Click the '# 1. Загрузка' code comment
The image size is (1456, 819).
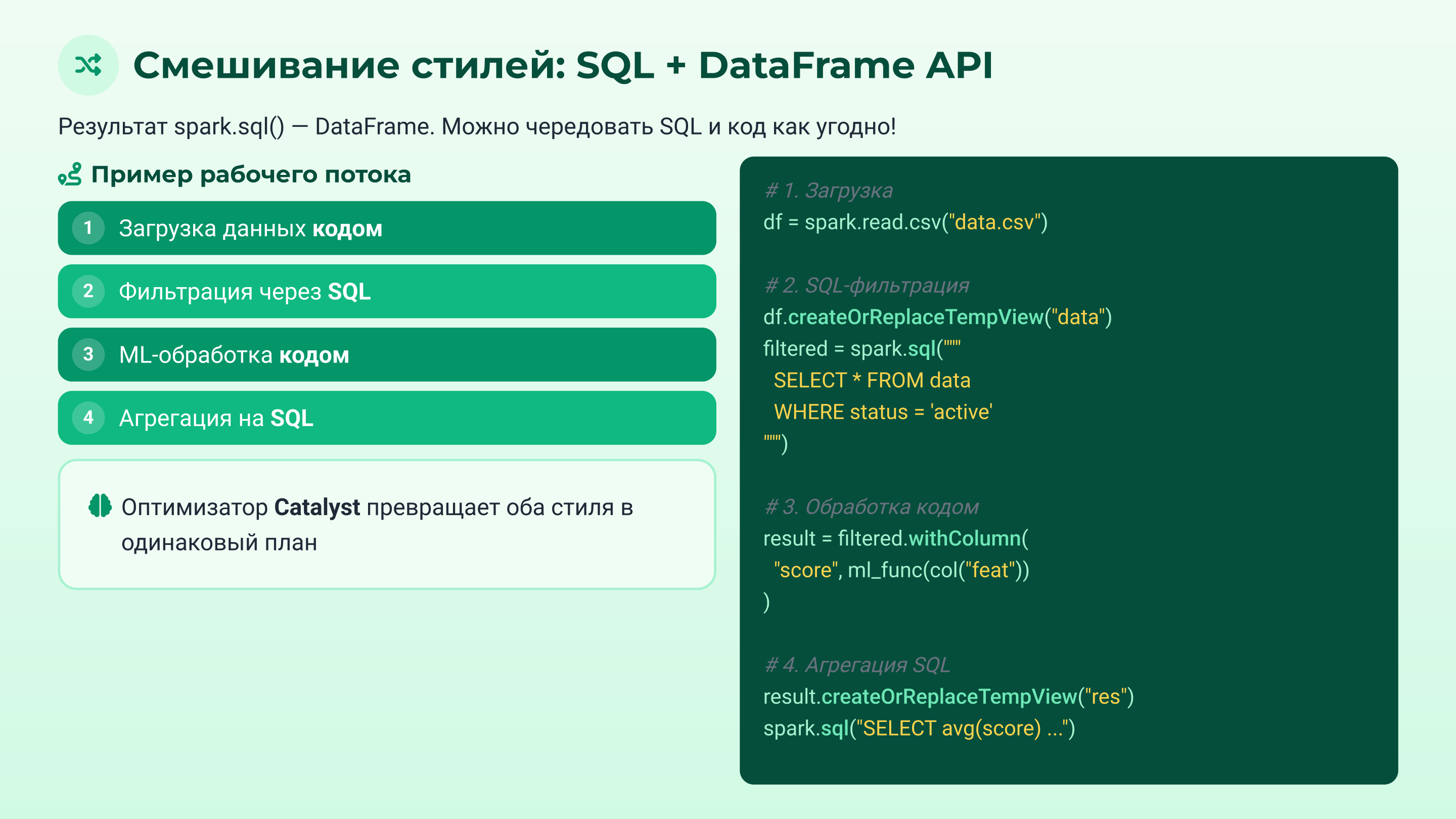(829, 191)
